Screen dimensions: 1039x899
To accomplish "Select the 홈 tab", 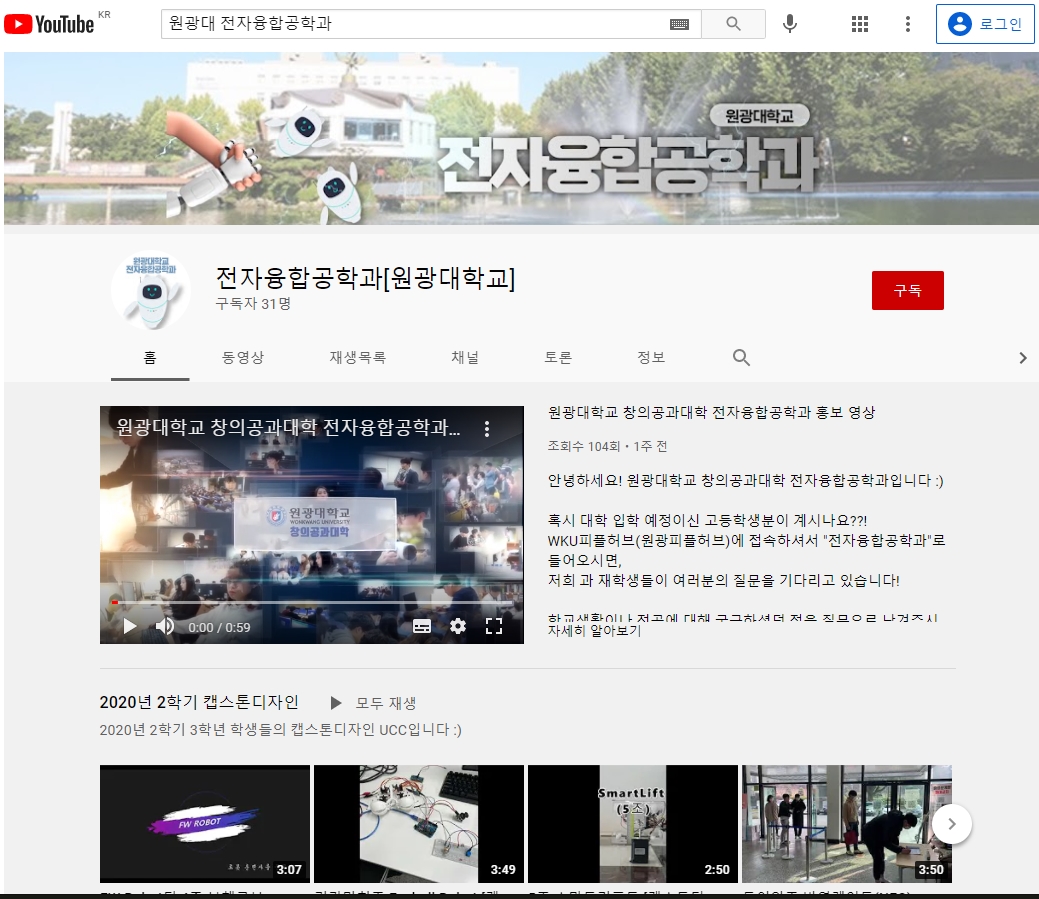I will click(x=150, y=358).
